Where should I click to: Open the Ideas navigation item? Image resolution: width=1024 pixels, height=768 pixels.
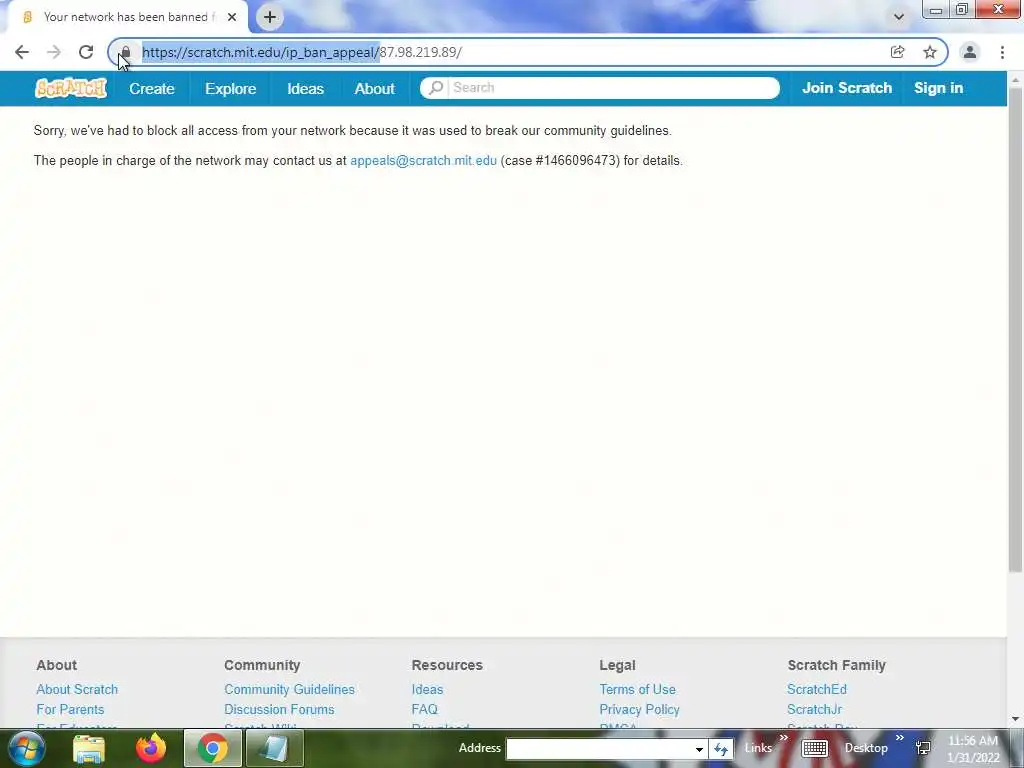(306, 89)
